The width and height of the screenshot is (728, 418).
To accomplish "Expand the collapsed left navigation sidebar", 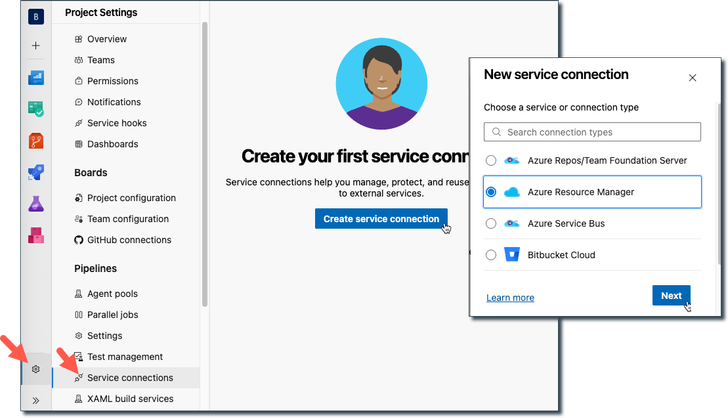I will pyautogui.click(x=36, y=400).
